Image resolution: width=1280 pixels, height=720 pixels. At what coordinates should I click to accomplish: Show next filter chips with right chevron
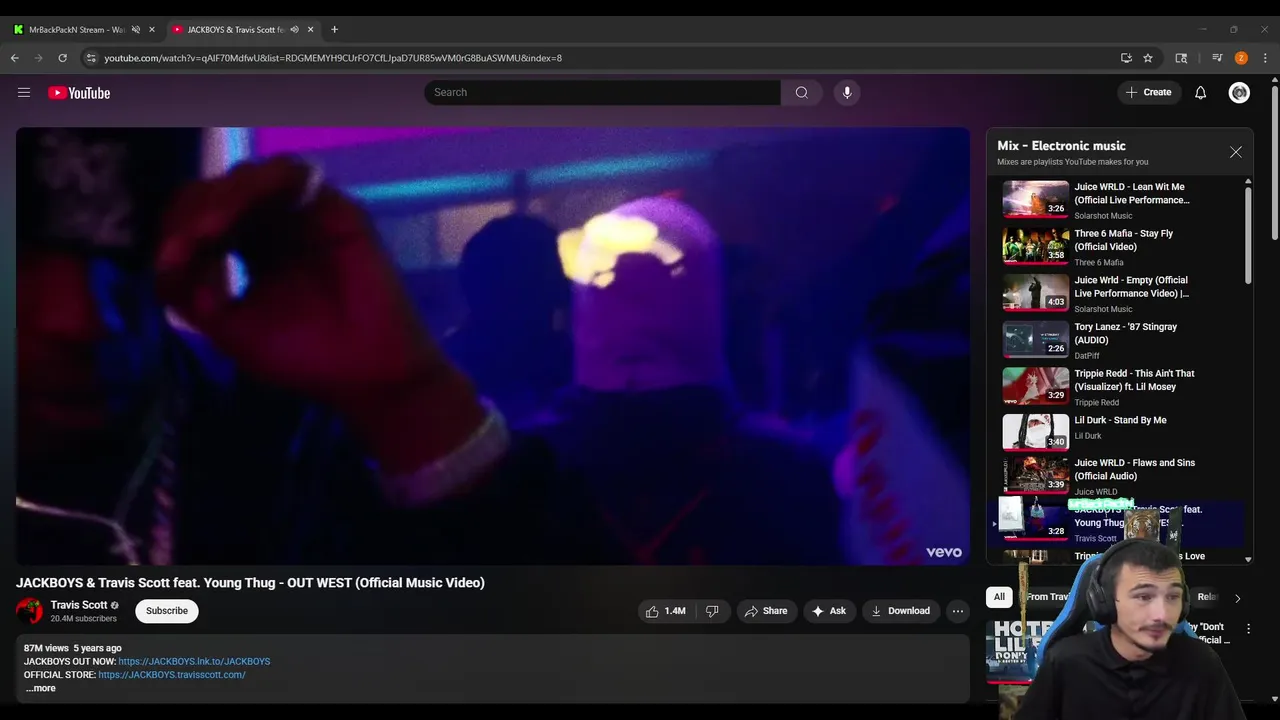click(1237, 598)
